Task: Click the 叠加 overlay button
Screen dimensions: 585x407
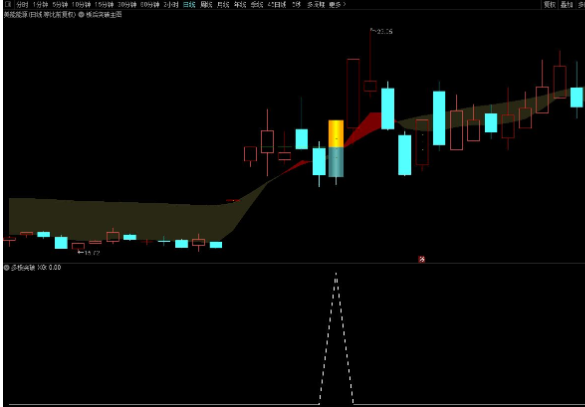Action: [566, 4]
